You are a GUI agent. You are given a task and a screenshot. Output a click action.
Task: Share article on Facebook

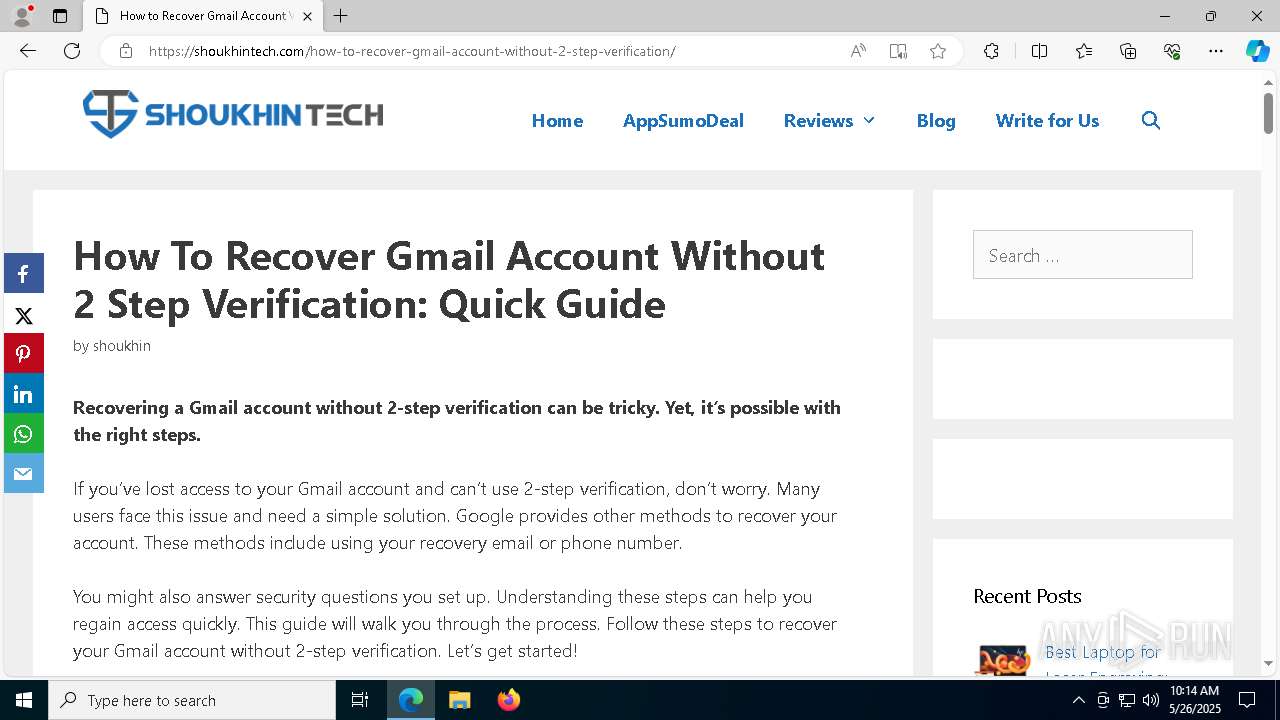point(23,274)
